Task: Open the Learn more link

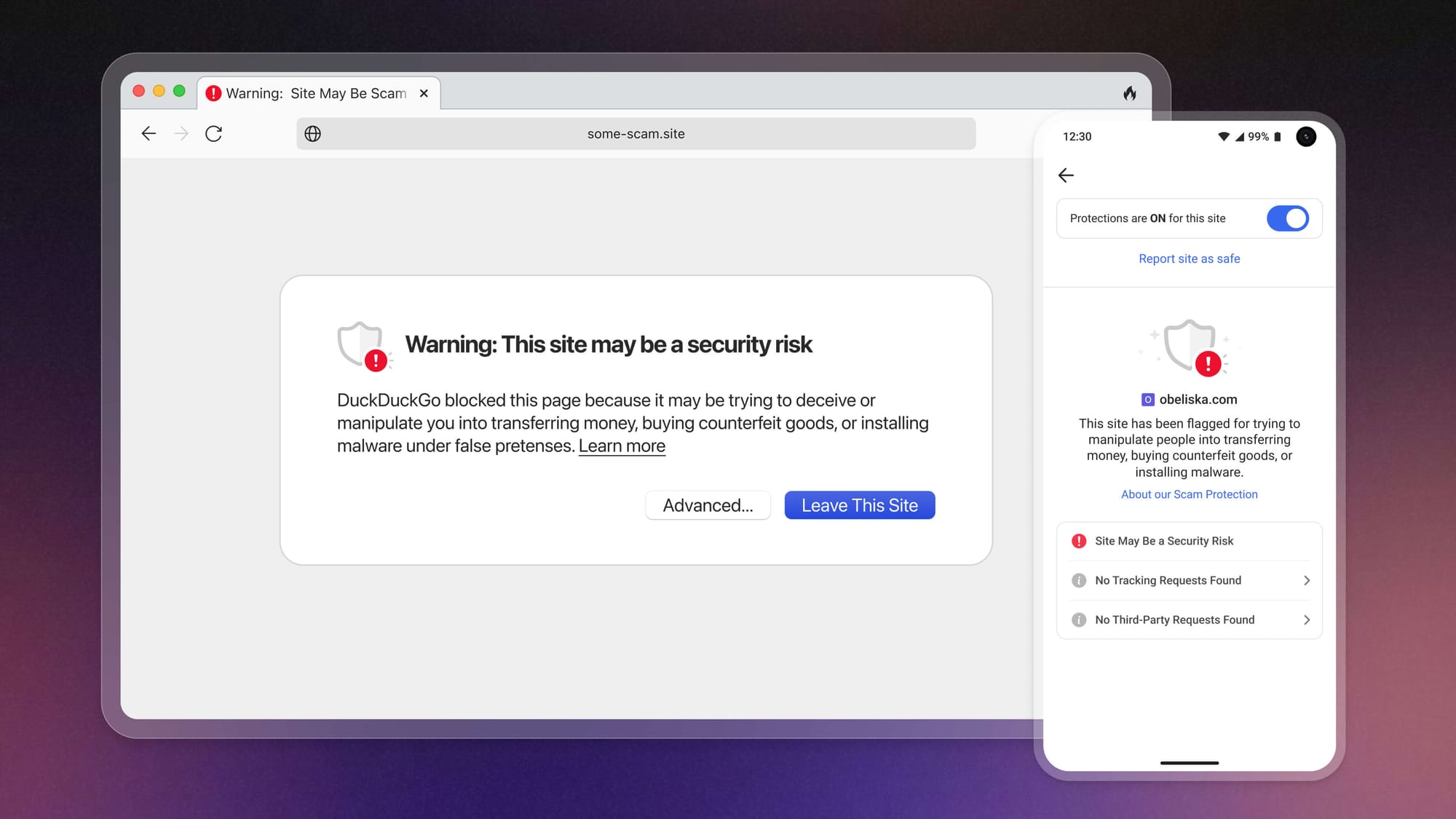Action: point(621,445)
